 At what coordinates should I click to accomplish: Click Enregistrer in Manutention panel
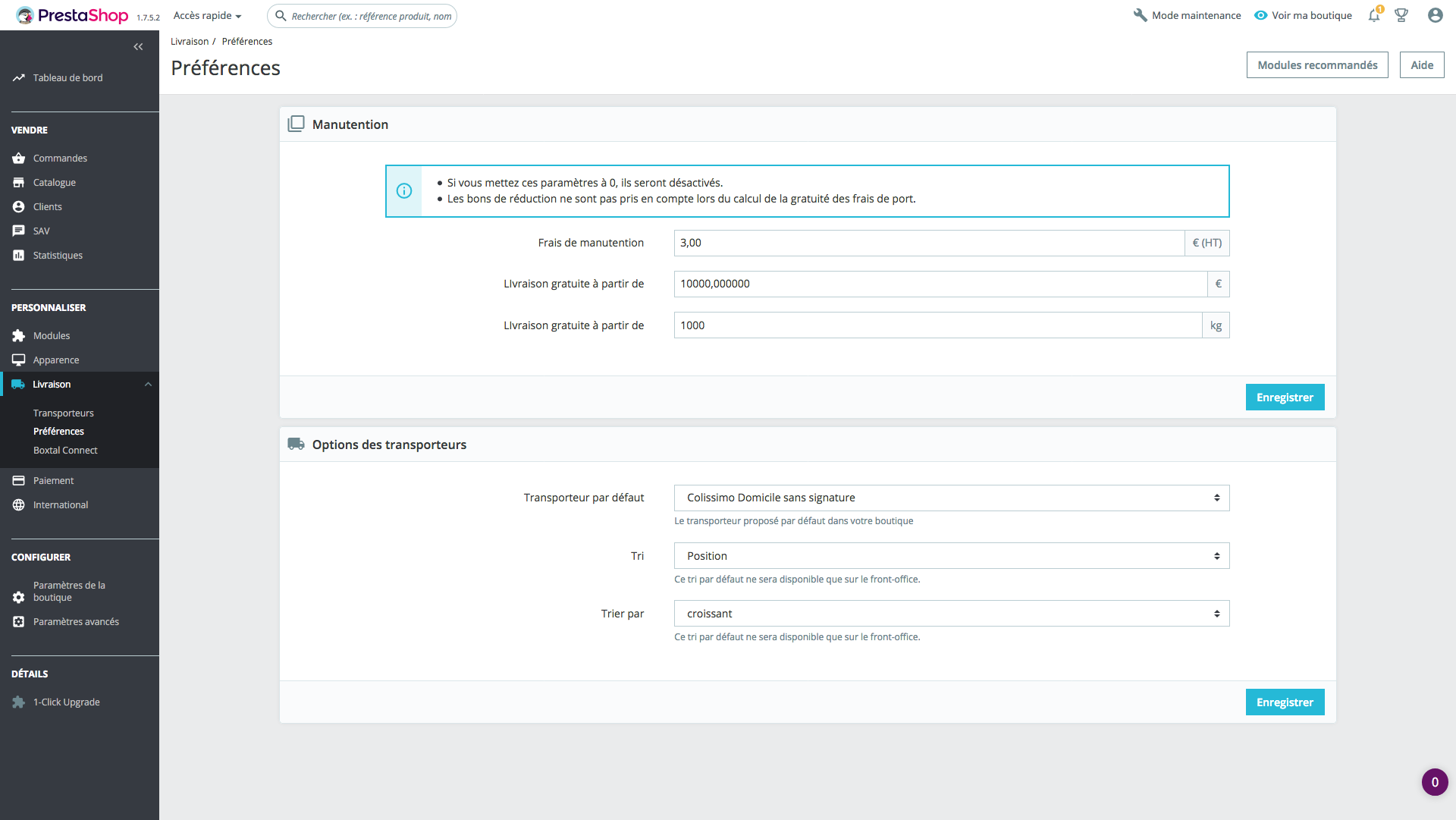[x=1285, y=397]
